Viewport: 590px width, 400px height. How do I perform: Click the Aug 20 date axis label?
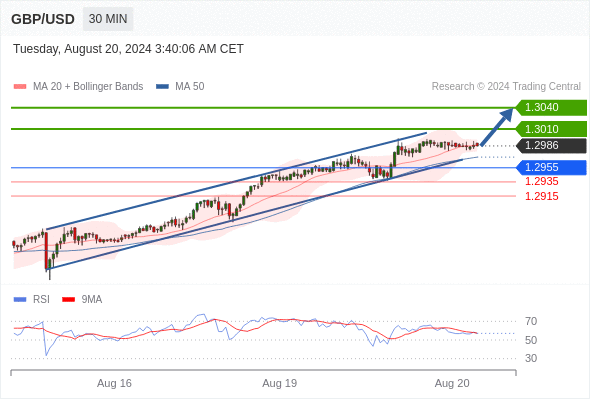click(452, 383)
